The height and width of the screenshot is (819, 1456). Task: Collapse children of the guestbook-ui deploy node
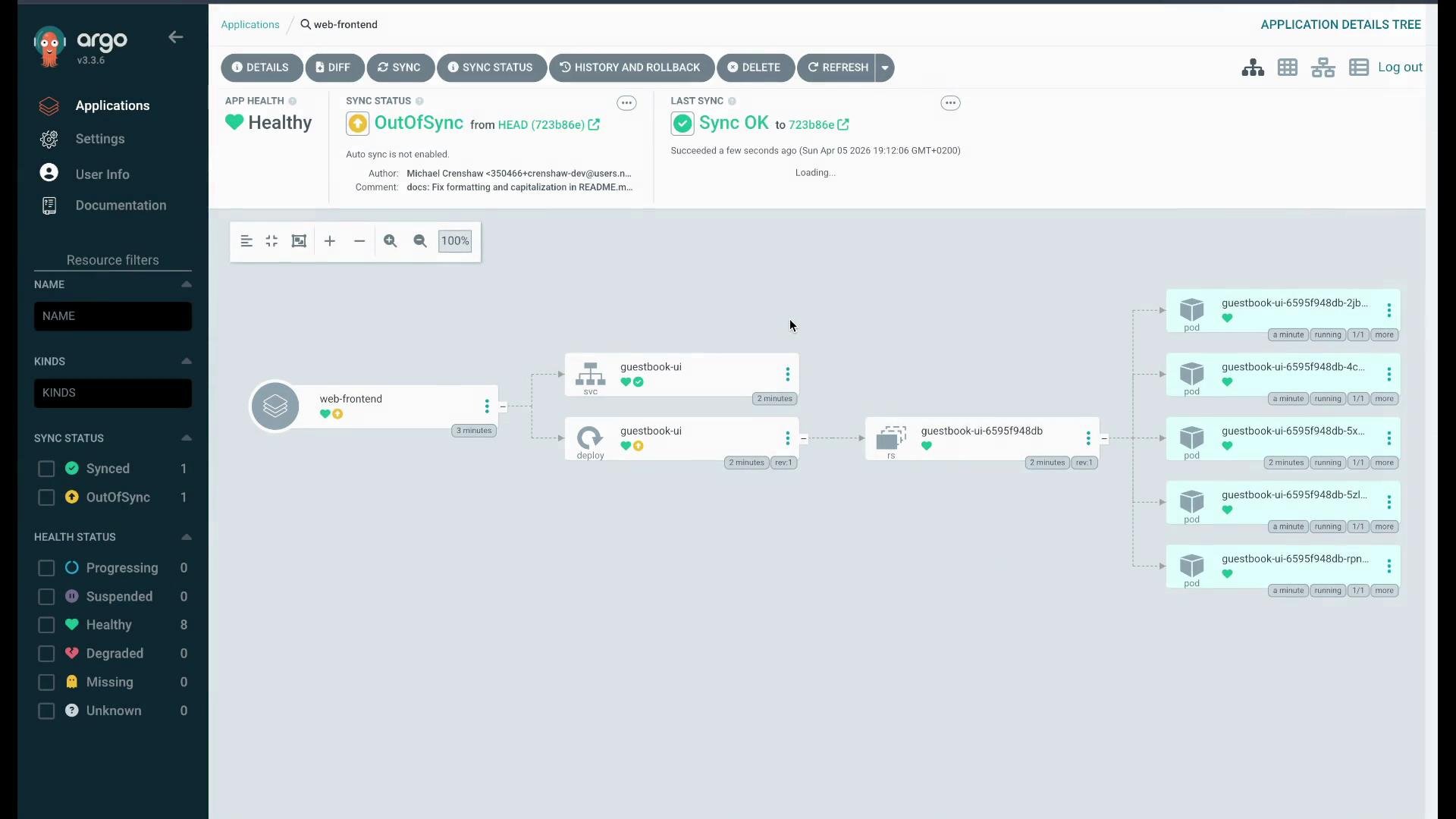[804, 439]
